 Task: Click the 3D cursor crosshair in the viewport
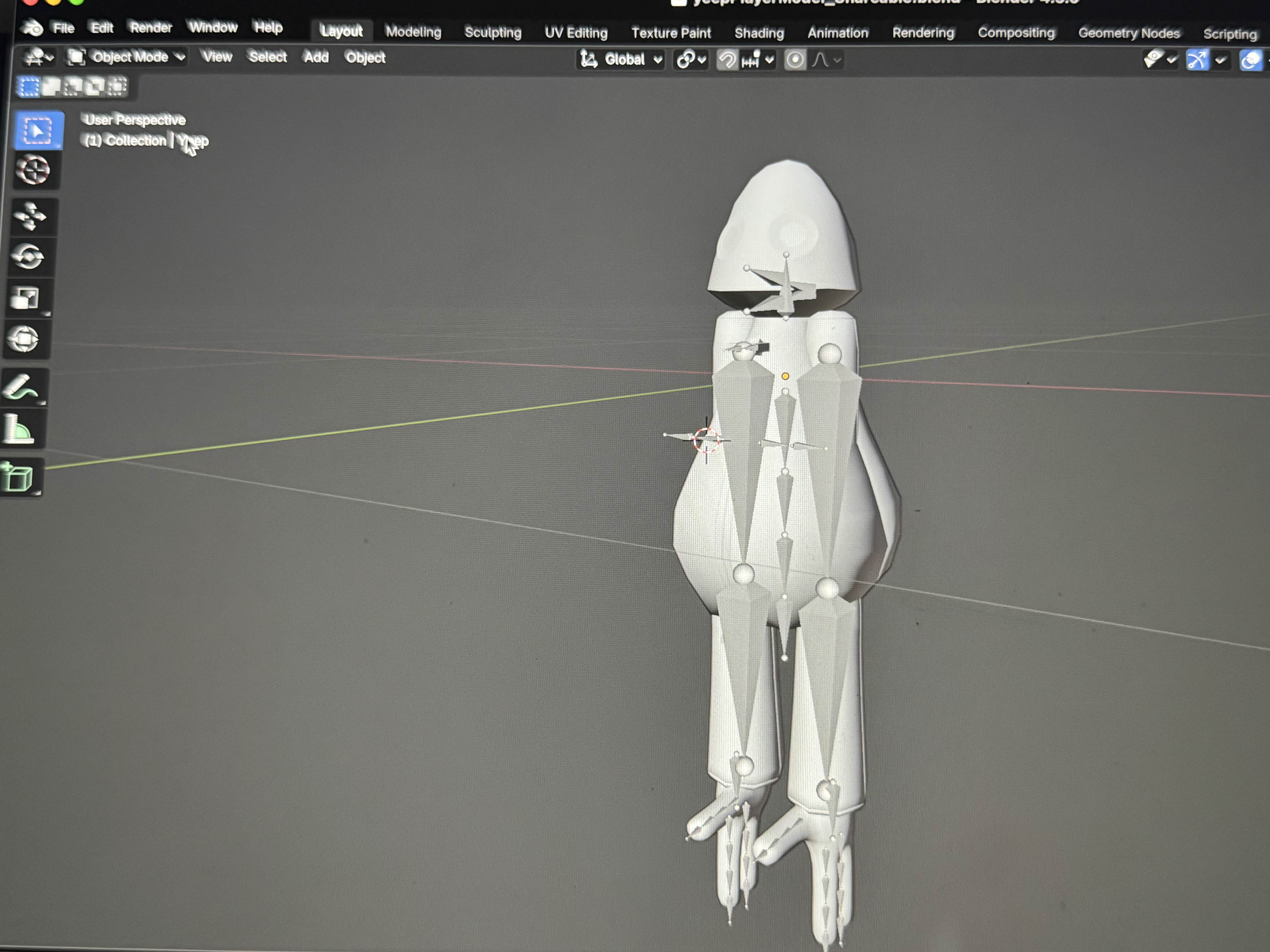706,440
